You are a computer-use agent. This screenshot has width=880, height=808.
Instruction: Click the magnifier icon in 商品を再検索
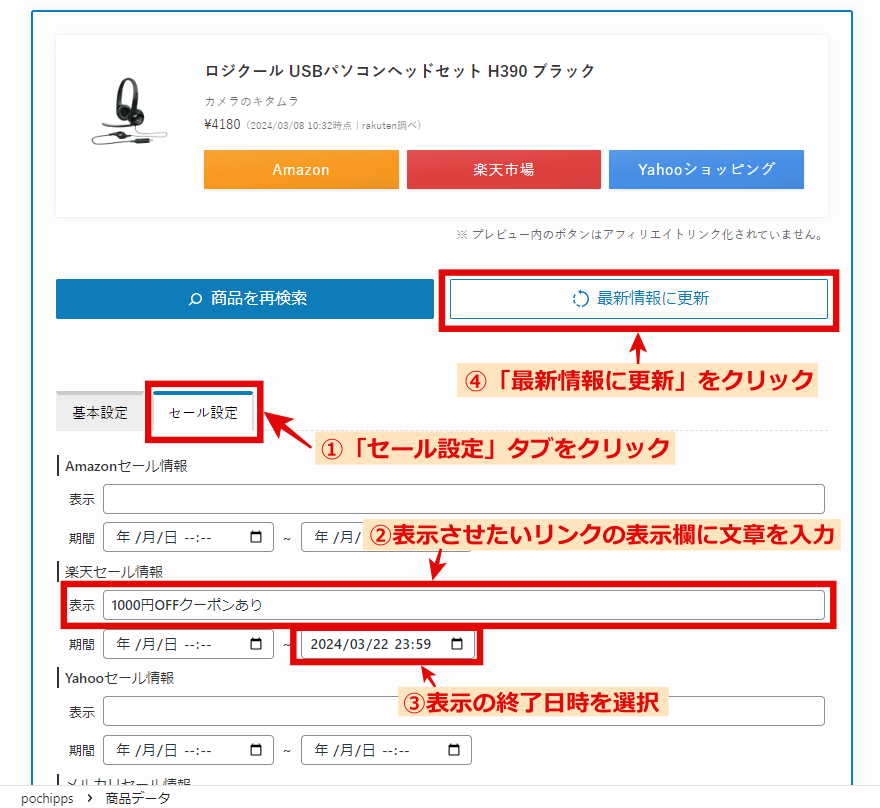(x=195, y=299)
